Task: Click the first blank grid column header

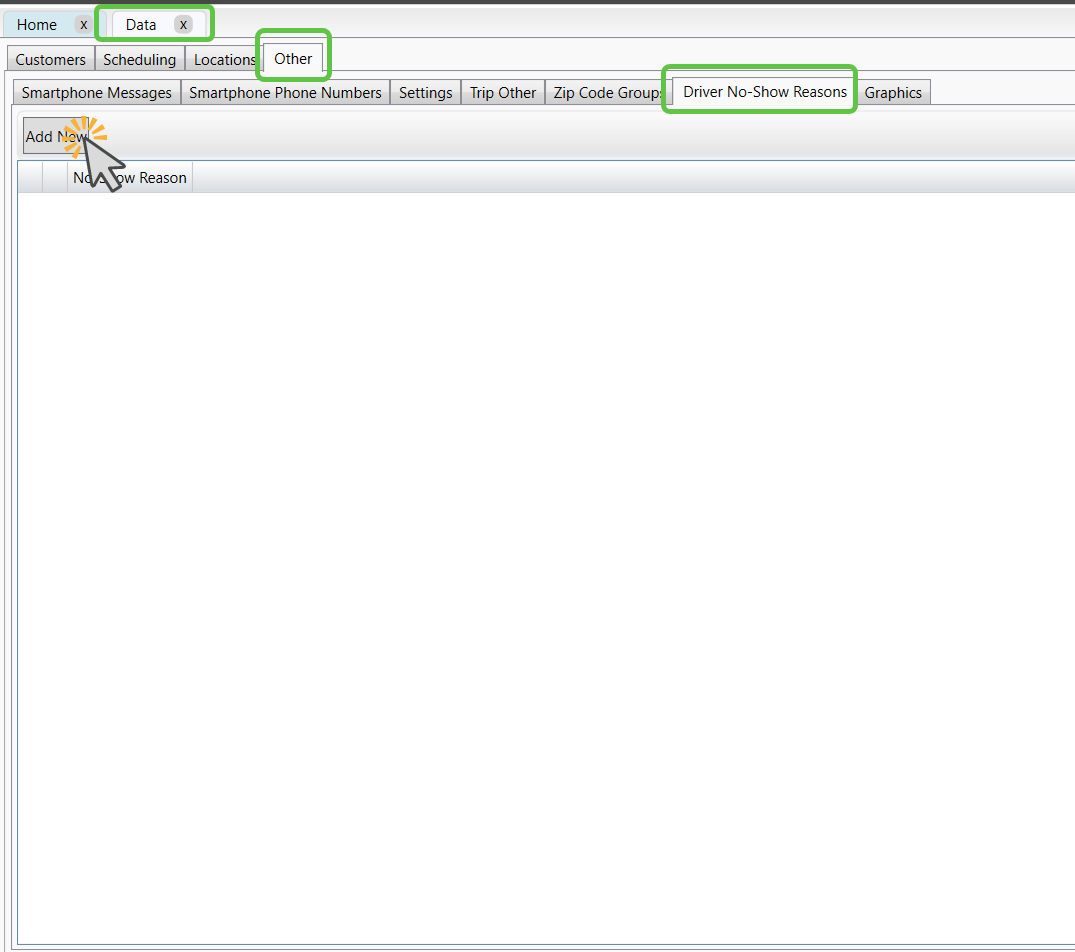Action: click(x=30, y=178)
